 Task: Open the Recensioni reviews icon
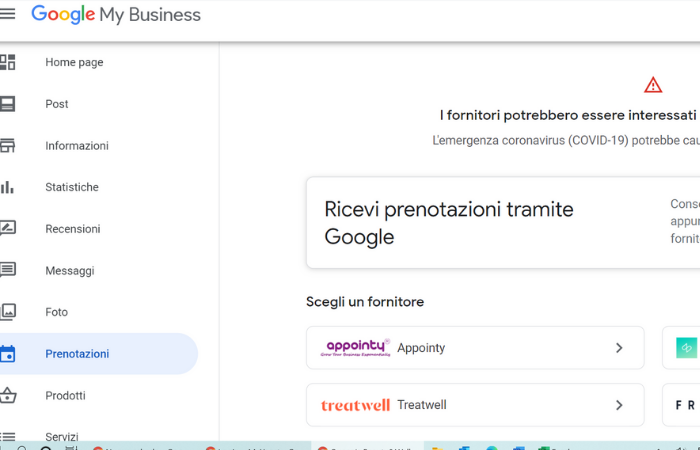[x=8, y=228]
